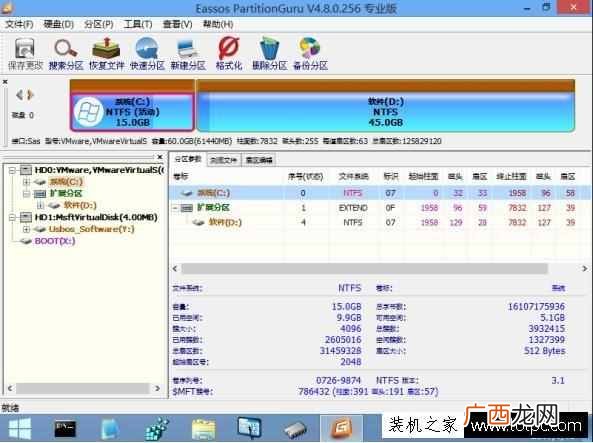Close the disk map panel with its x
The image size is (593, 443).
(x=5, y=82)
